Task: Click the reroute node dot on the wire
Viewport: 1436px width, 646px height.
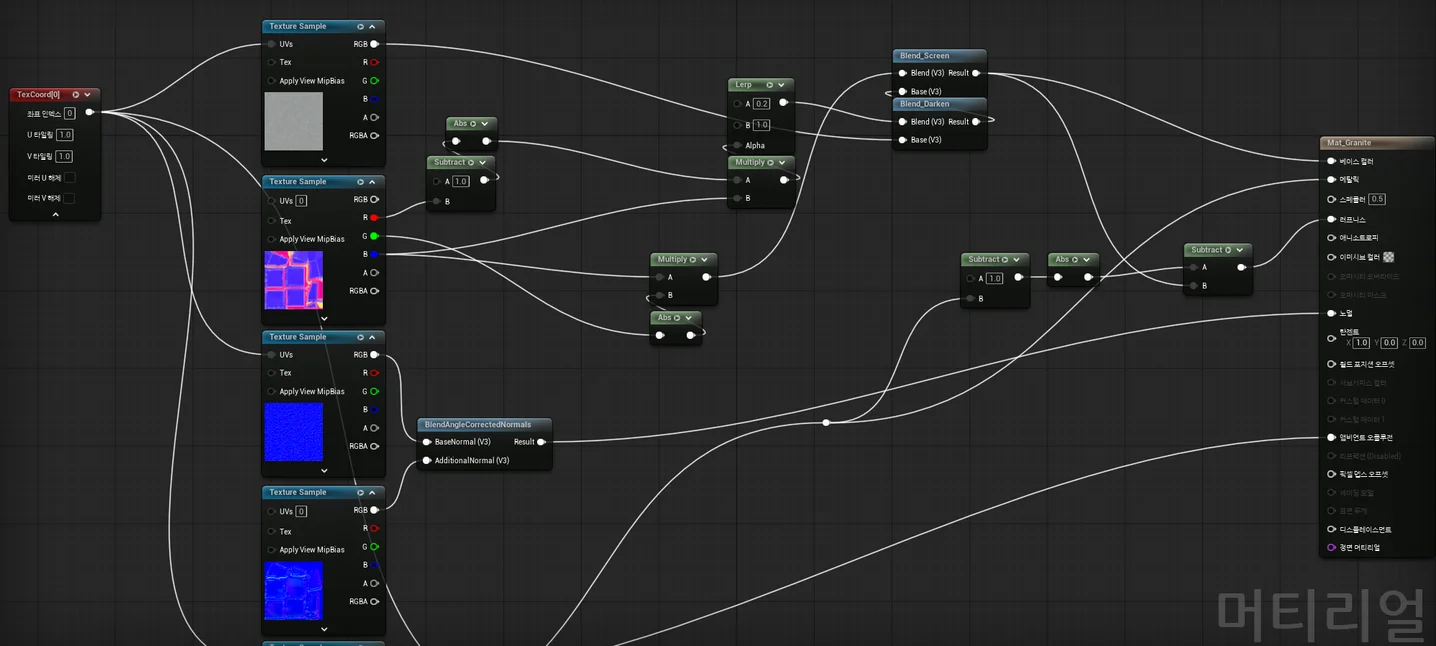Action: point(826,423)
